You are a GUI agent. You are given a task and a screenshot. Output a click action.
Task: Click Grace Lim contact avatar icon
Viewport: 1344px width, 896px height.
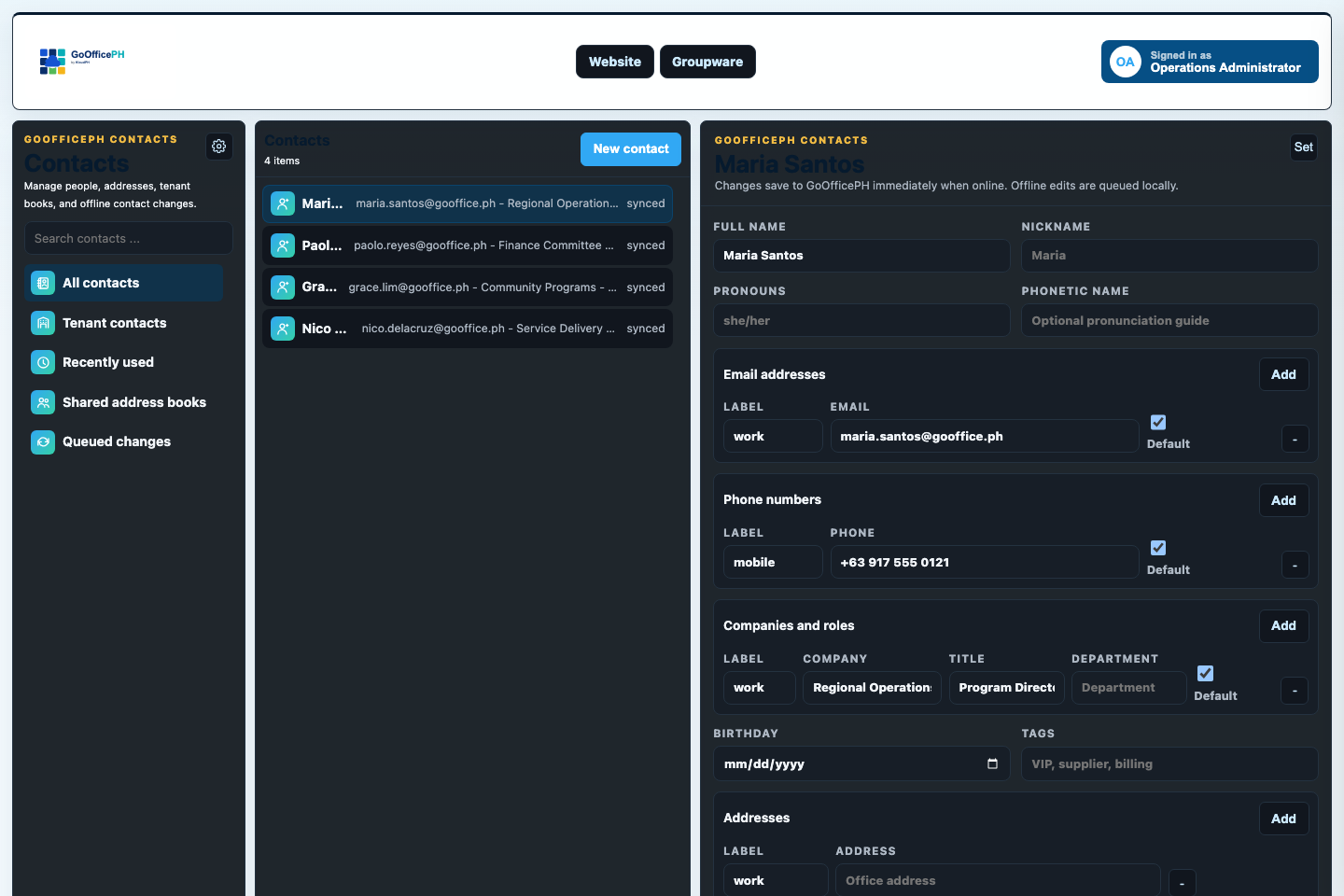click(283, 287)
